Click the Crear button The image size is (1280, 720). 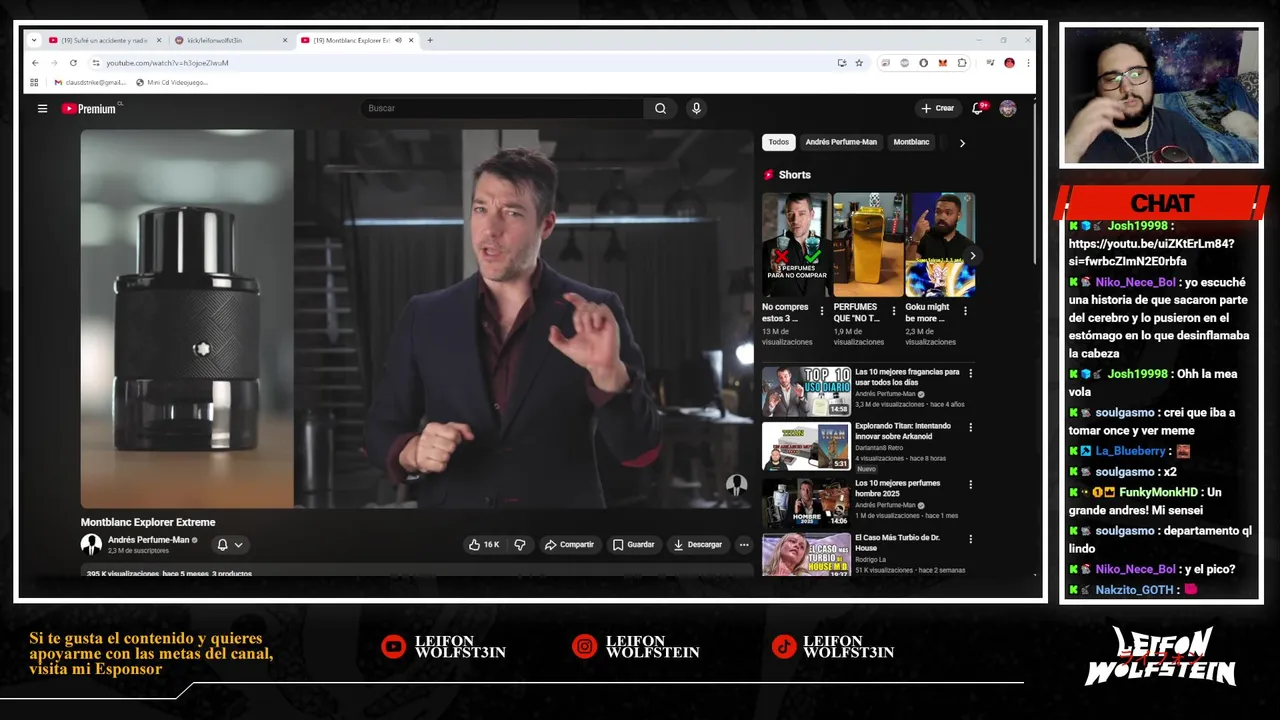tap(938, 108)
